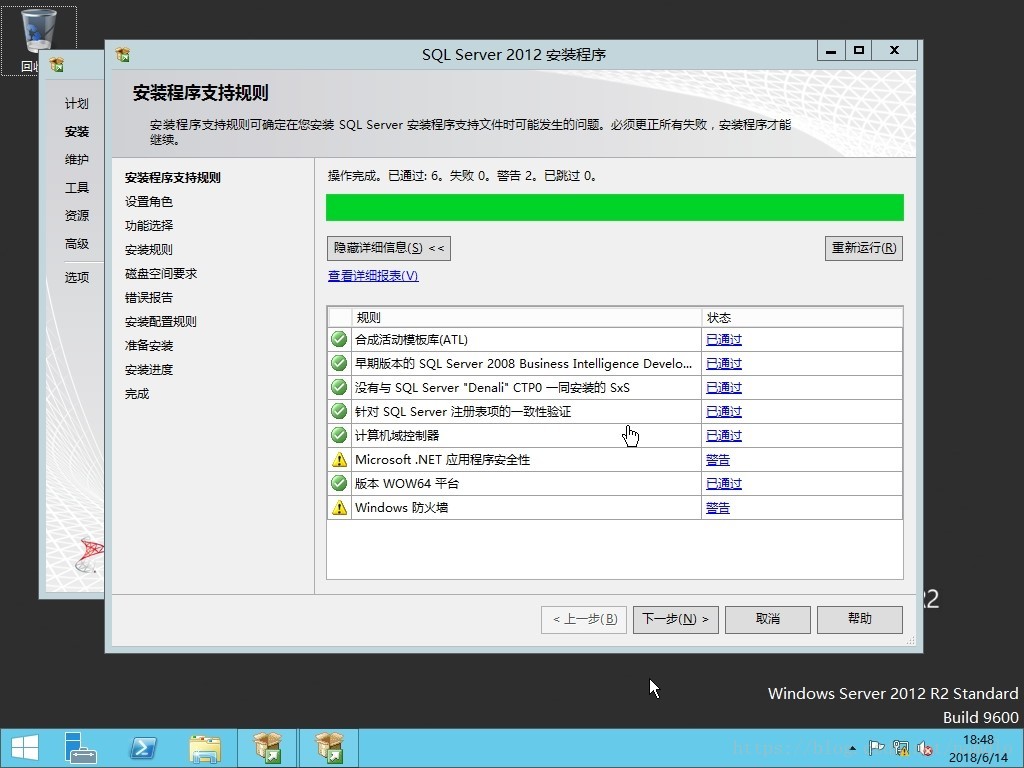Click the 帮助 button
Image resolution: width=1024 pixels, height=768 pixels.
[x=859, y=619]
